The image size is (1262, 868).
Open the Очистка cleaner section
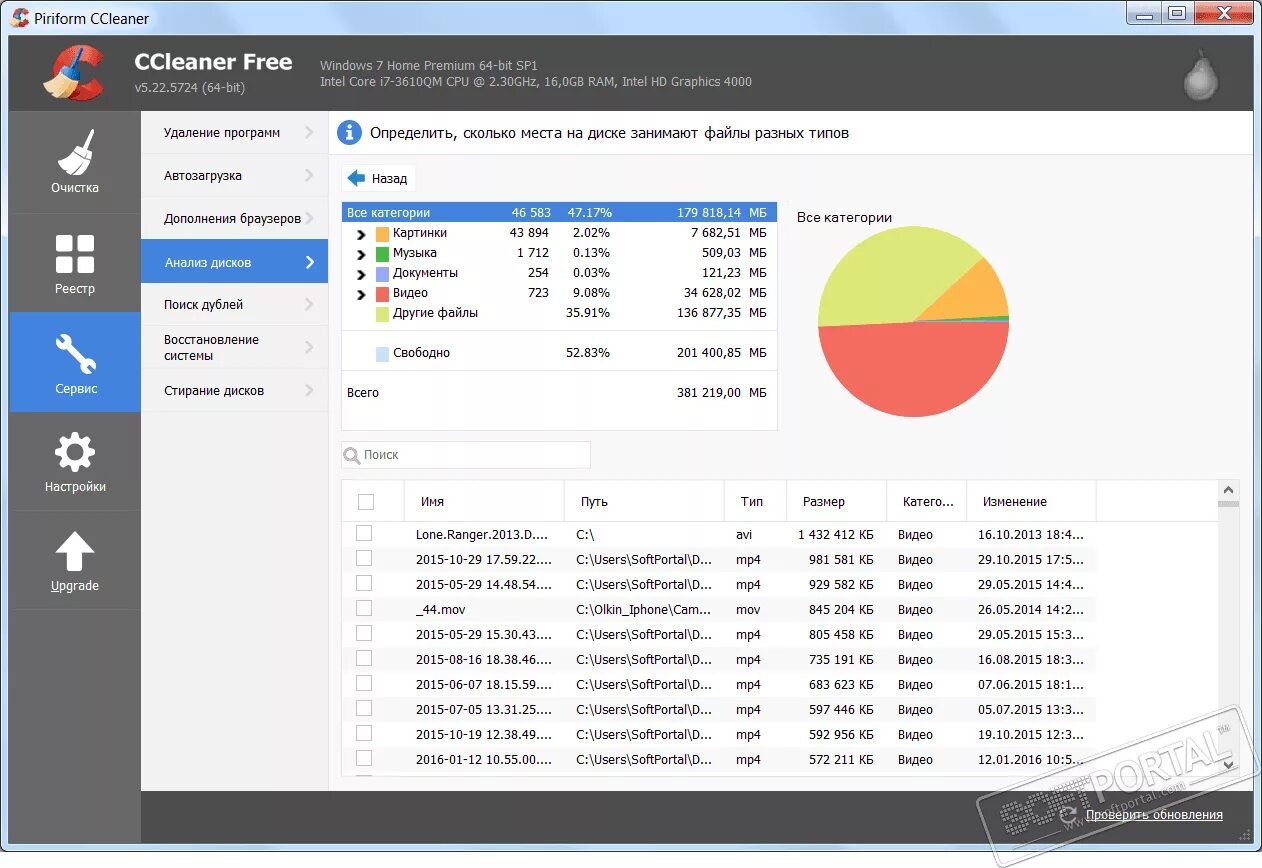[75, 162]
